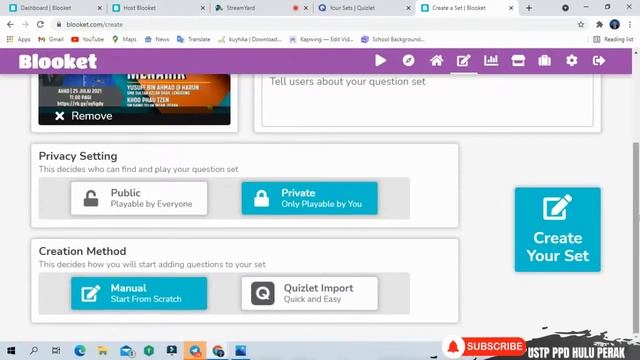Open the taskbar search icon
The height and width of the screenshot is (360, 640).
click(34, 351)
